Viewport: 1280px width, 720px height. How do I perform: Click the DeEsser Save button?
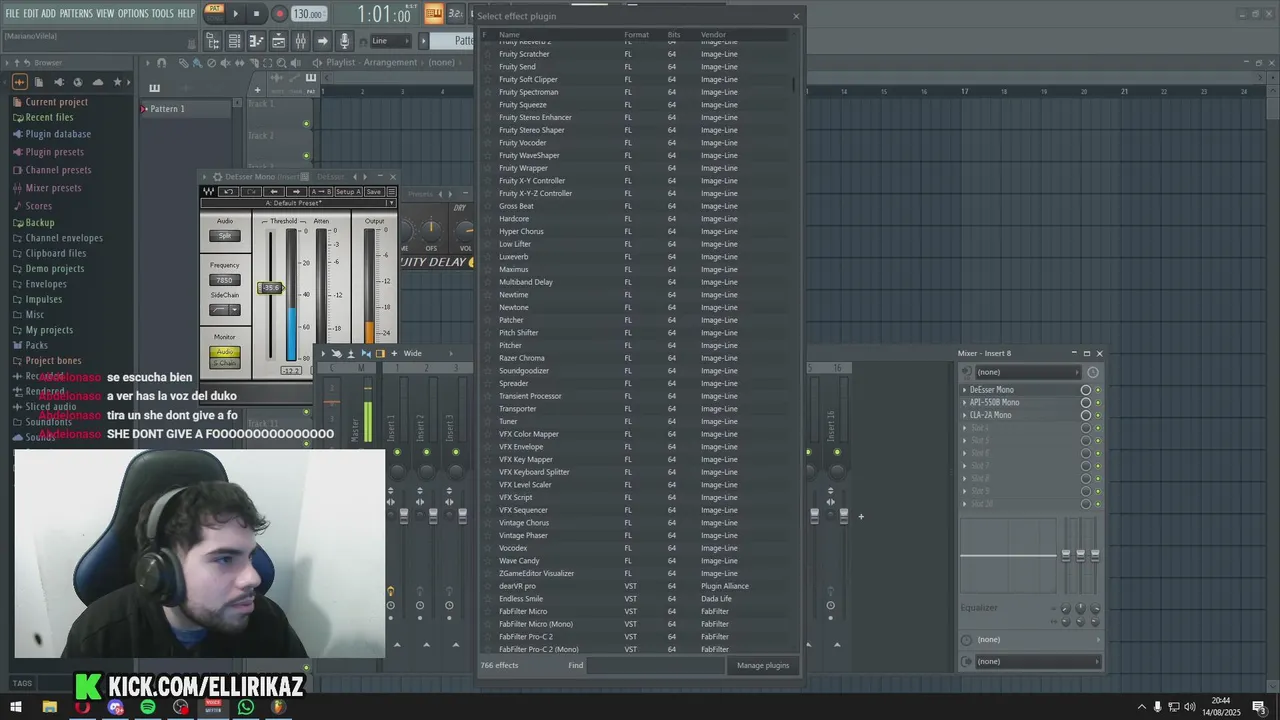pos(373,191)
